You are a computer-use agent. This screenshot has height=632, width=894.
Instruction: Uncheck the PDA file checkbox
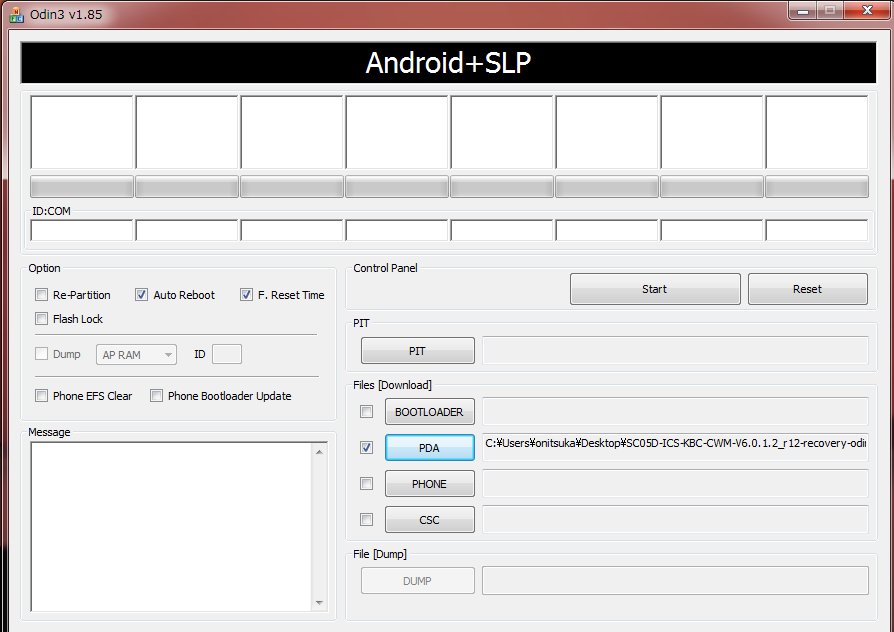tap(367, 448)
